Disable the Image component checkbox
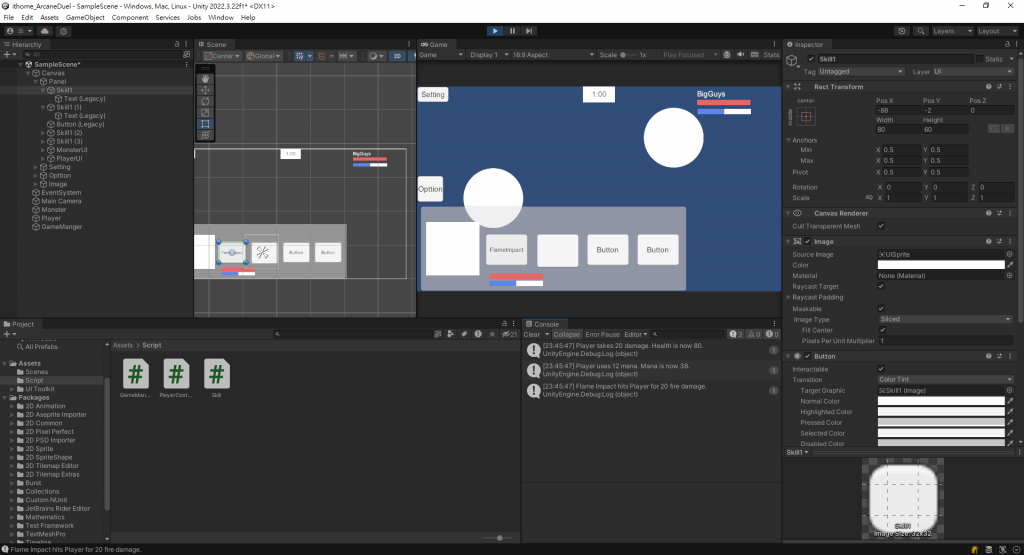This screenshot has height=555, width=1024. (x=808, y=242)
